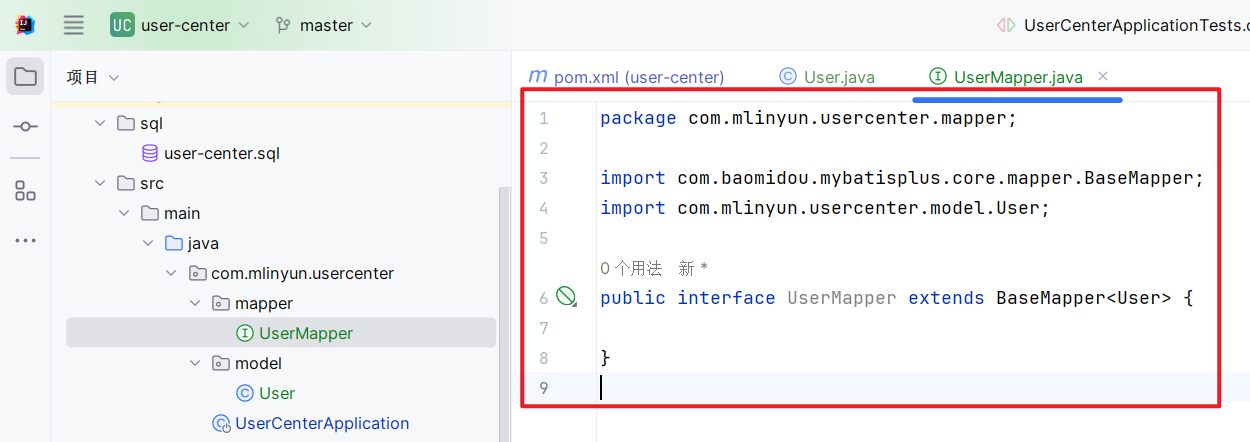Screen dimensions: 1250x442
Task: Switch to the pom.xml (user-center) tab
Action: 626,77
